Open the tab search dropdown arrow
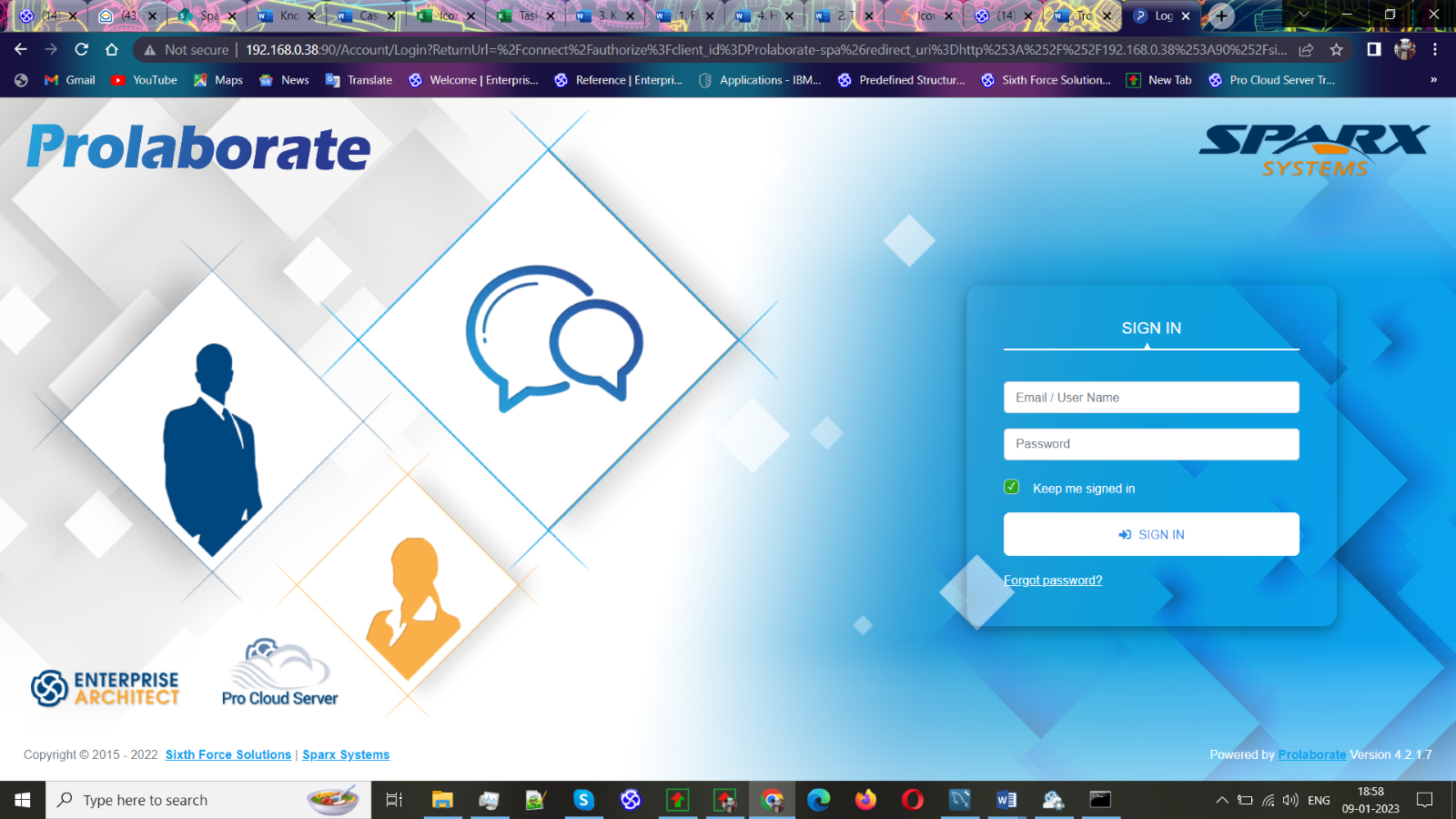Screen dimensions: 1456x819 (x=1303, y=15)
